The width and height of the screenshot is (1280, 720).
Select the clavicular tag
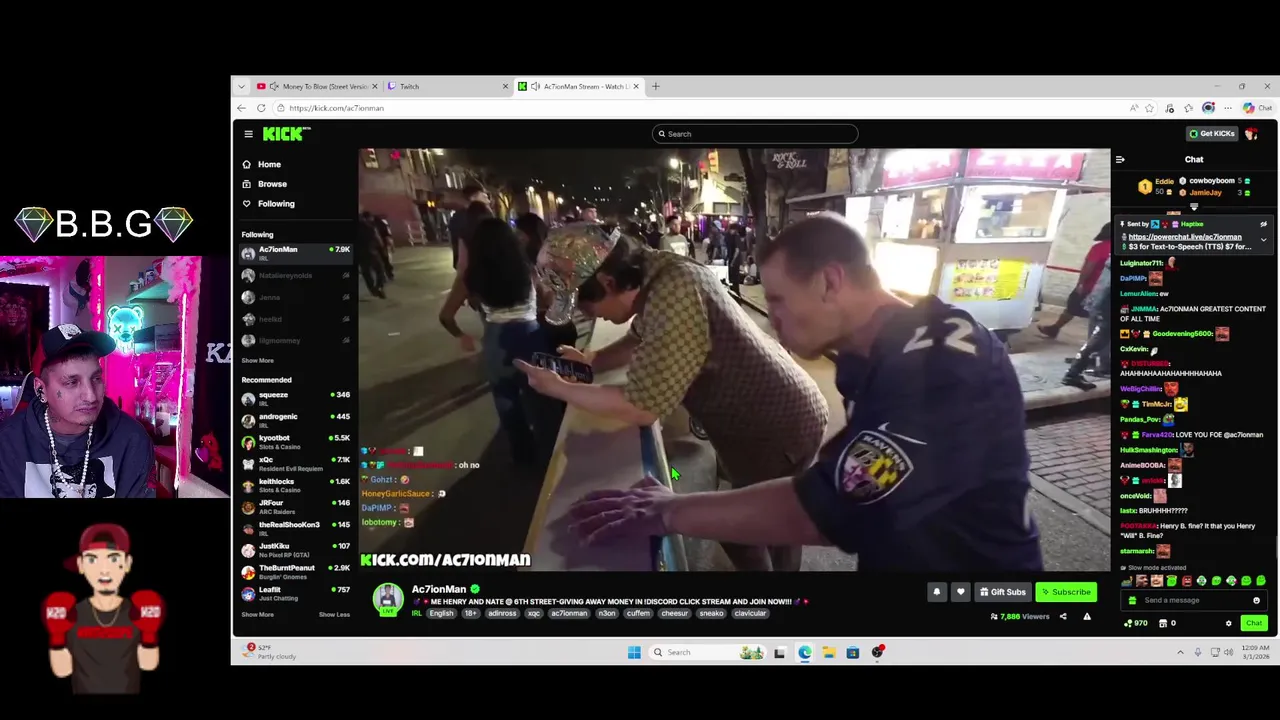749,614
